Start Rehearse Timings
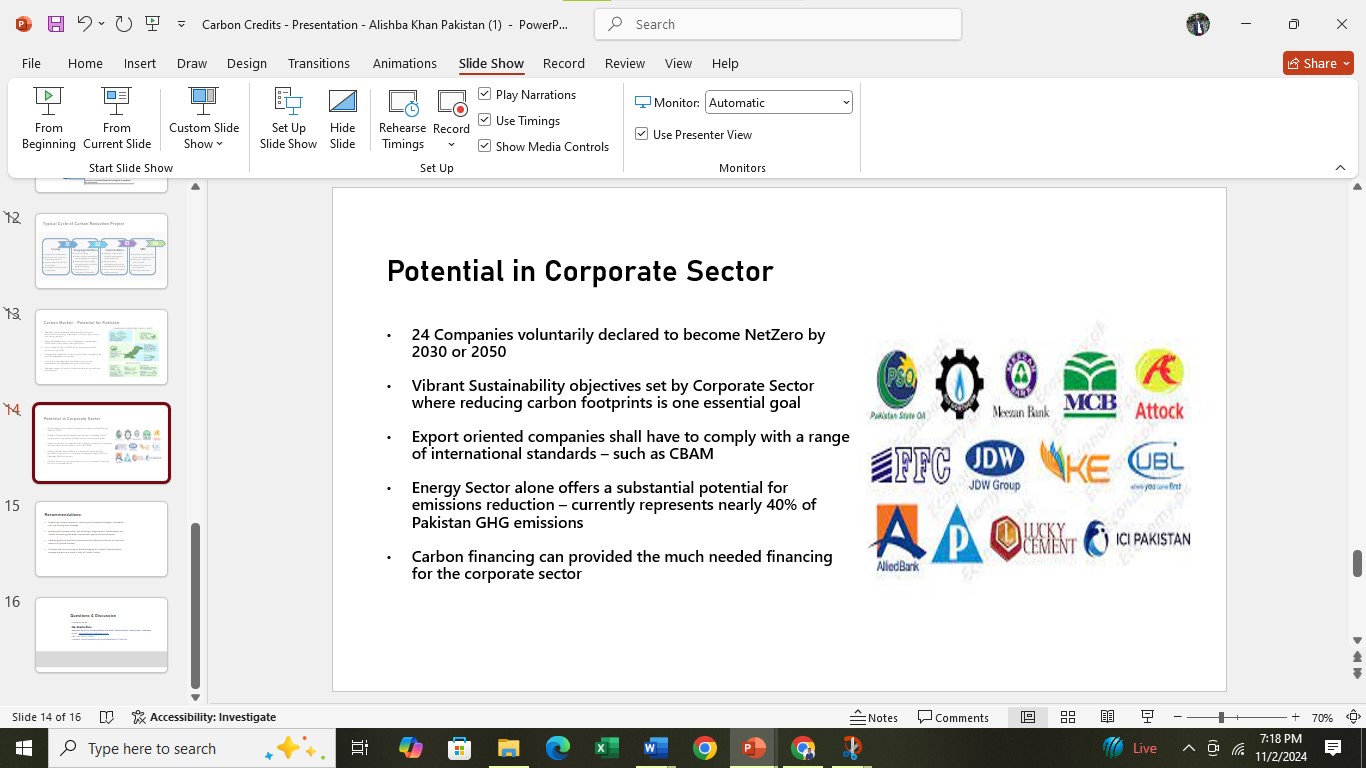The image size is (1366, 768). pos(402,118)
